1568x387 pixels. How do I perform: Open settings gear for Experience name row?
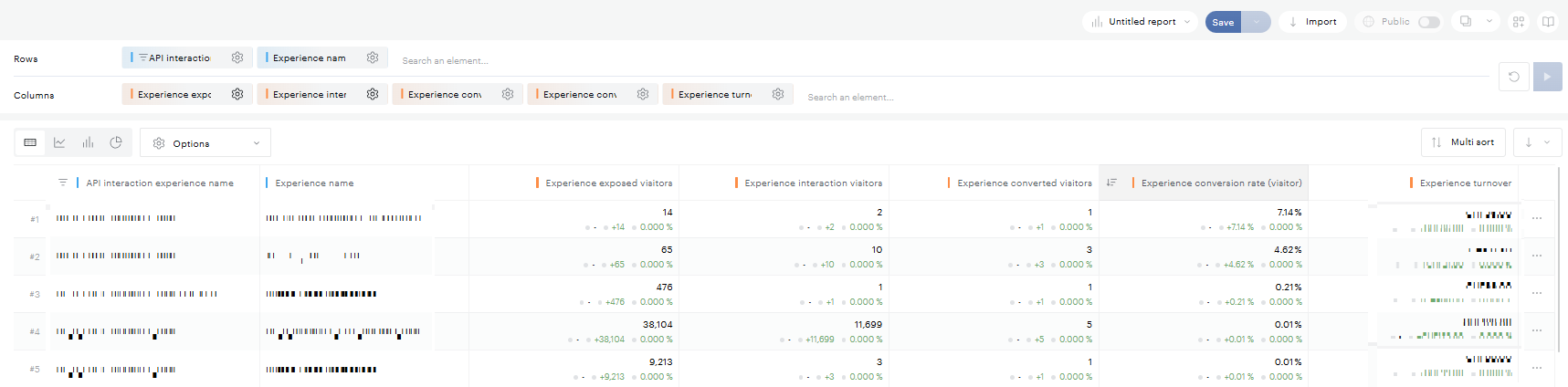373,58
